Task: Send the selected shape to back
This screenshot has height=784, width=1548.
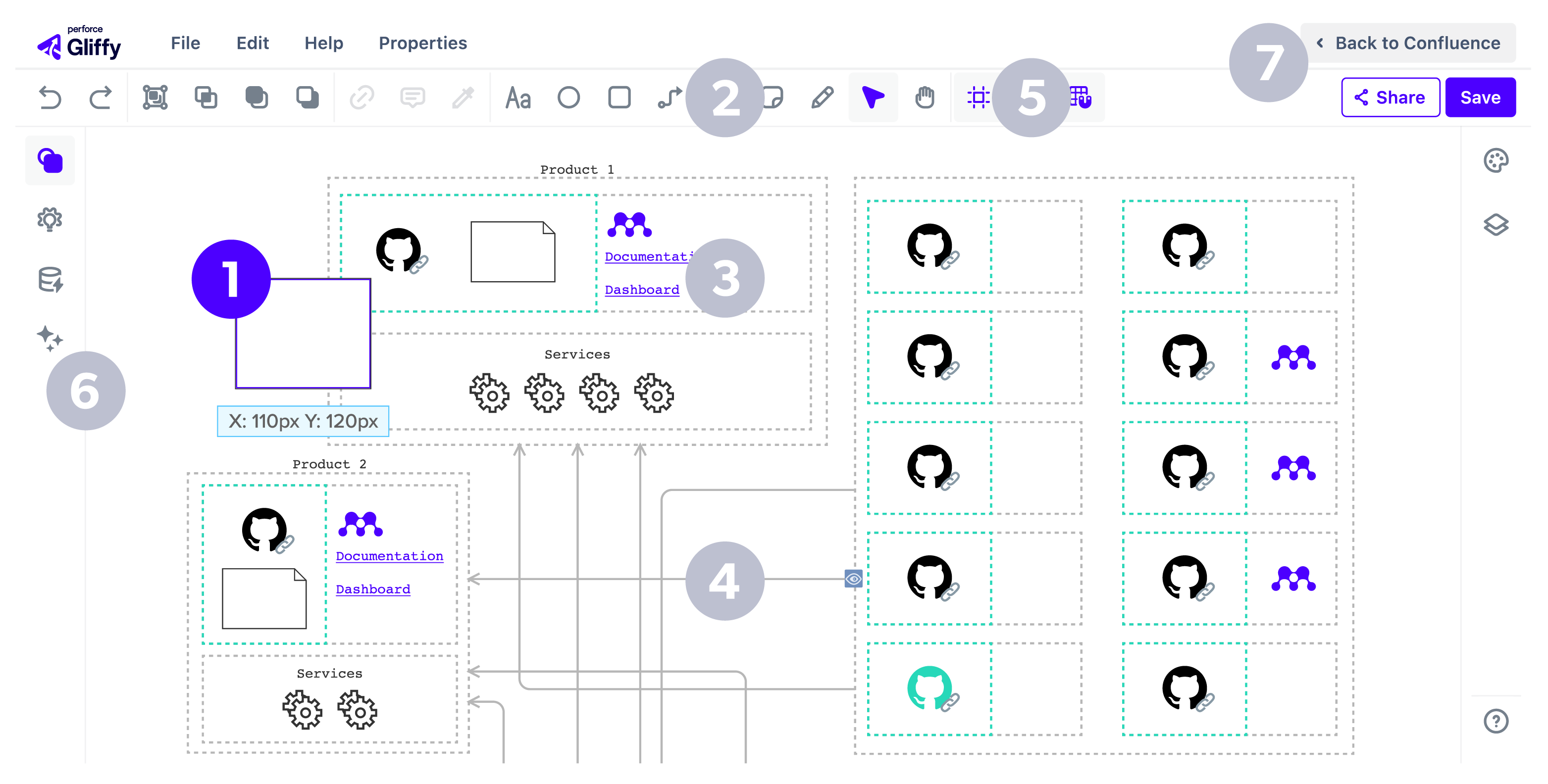Action: click(308, 98)
